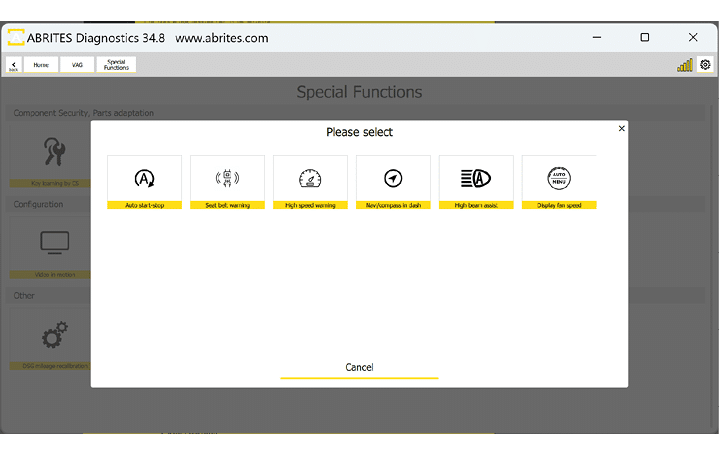
Task: Close the ABRITES Diagnostics application window
Action: pyautogui.click(x=693, y=37)
